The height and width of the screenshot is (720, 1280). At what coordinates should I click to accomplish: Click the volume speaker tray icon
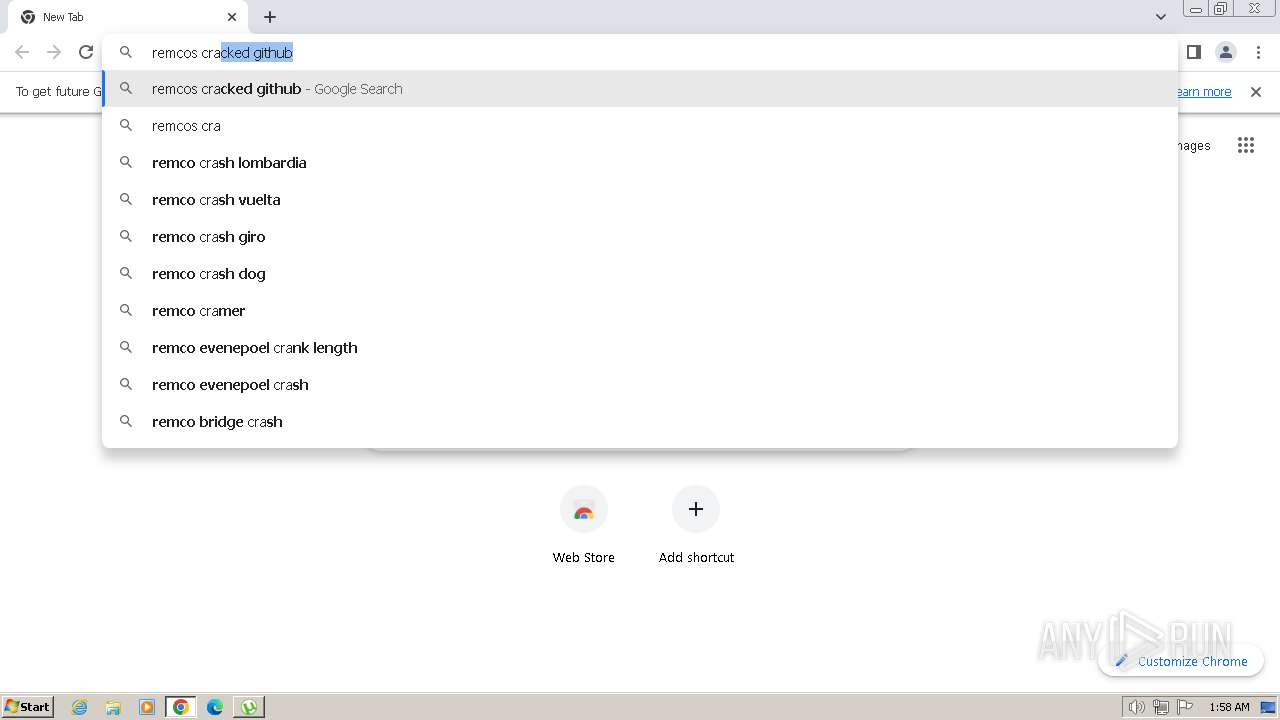[x=1136, y=707]
